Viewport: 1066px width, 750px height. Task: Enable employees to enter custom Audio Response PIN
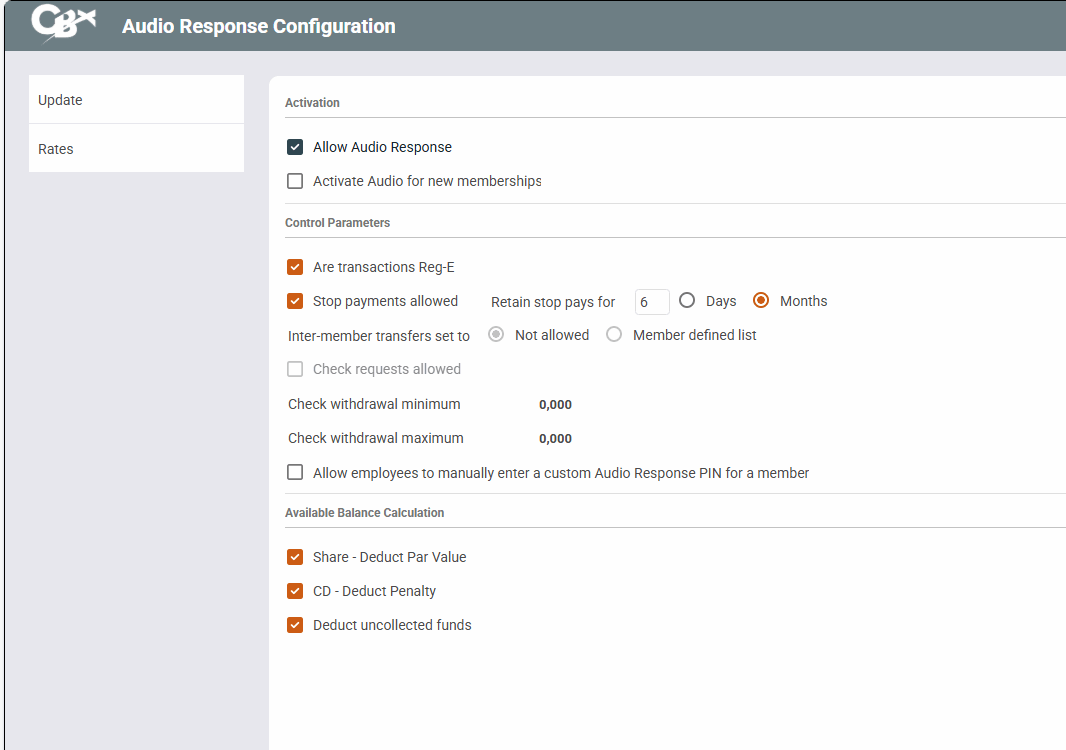pyautogui.click(x=295, y=473)
